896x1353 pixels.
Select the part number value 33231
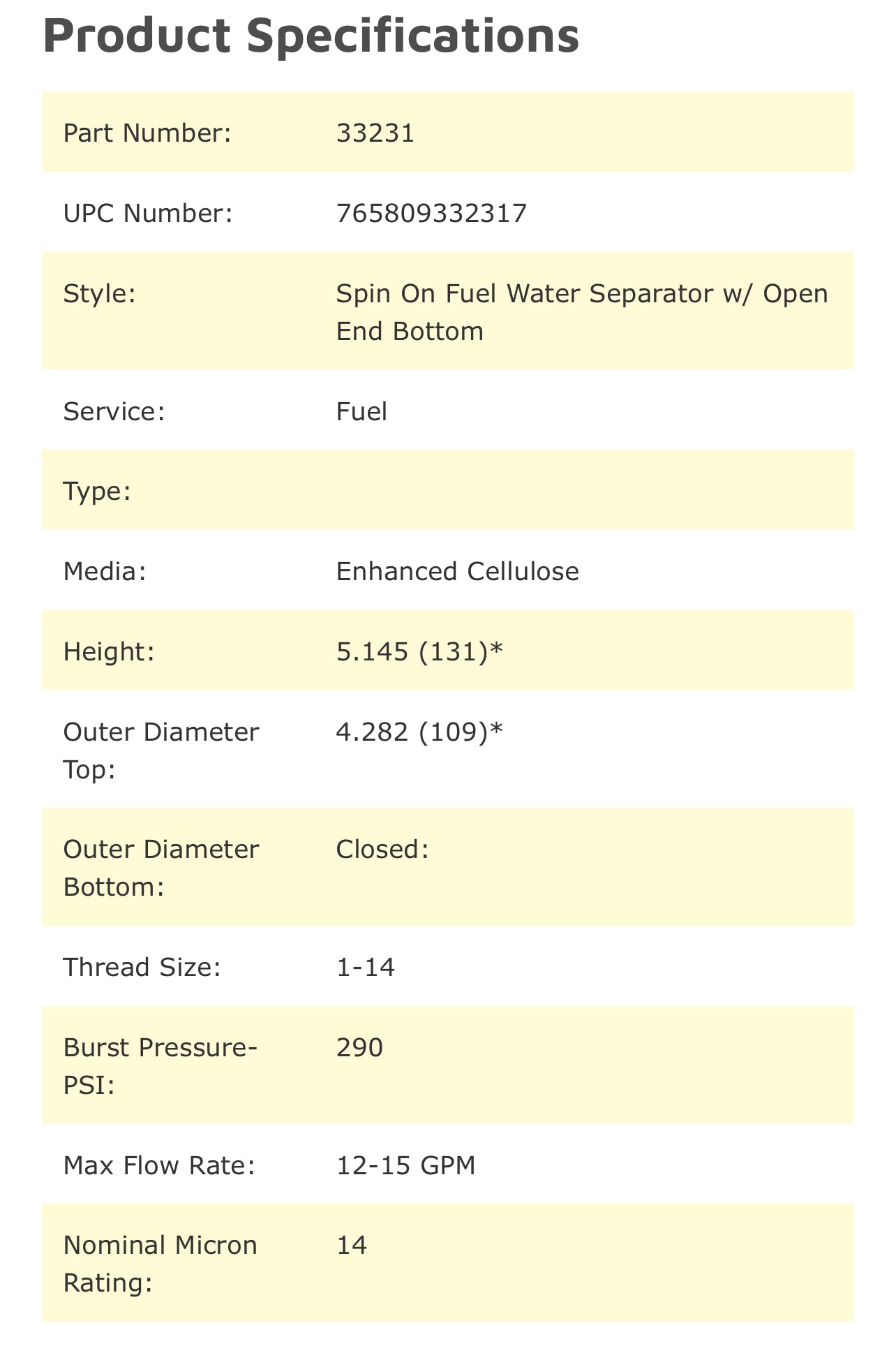click(x=375, y=133)
